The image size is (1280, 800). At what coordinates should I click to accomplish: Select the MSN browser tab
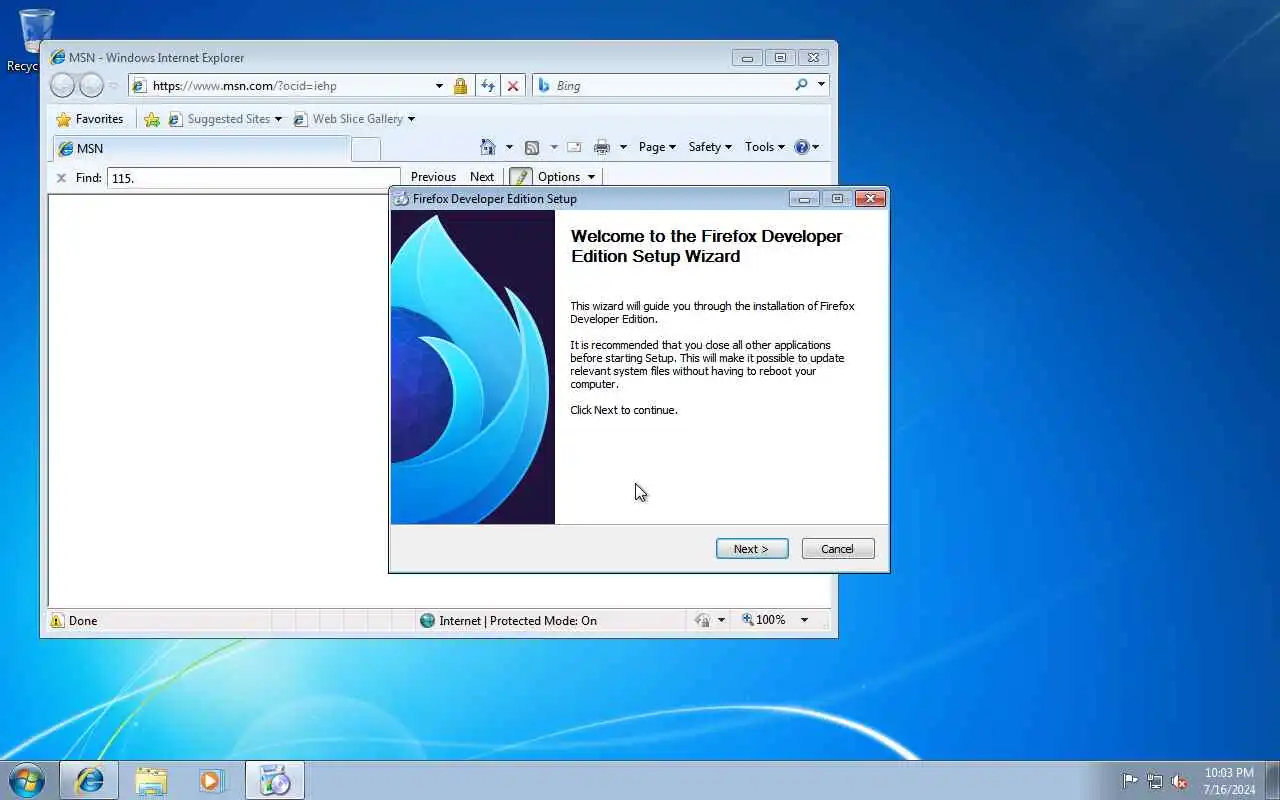200,148
